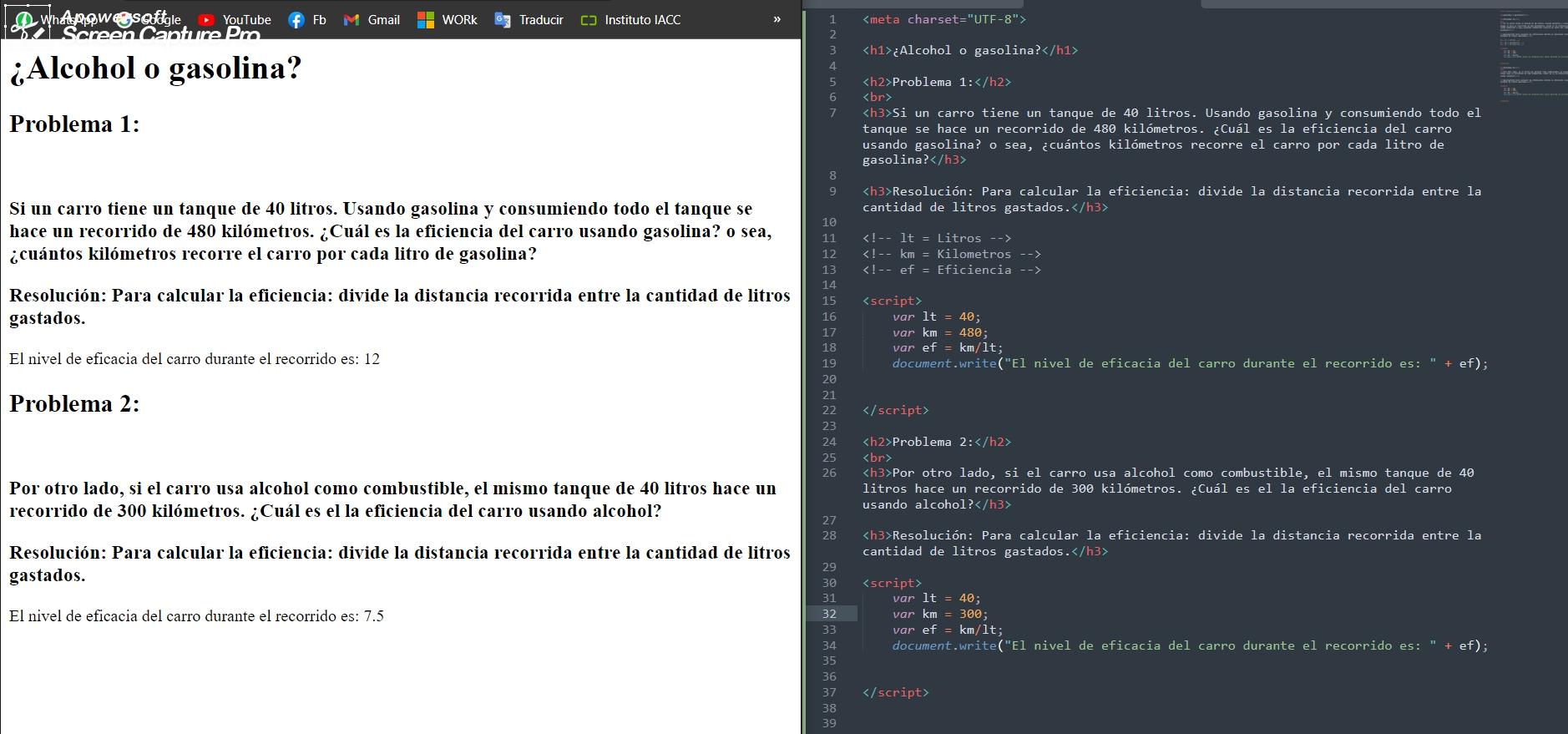Expand the bookmarks overflow chevron
The height and width of the screenshot is (734, 1568).
(x=777, y=19)
